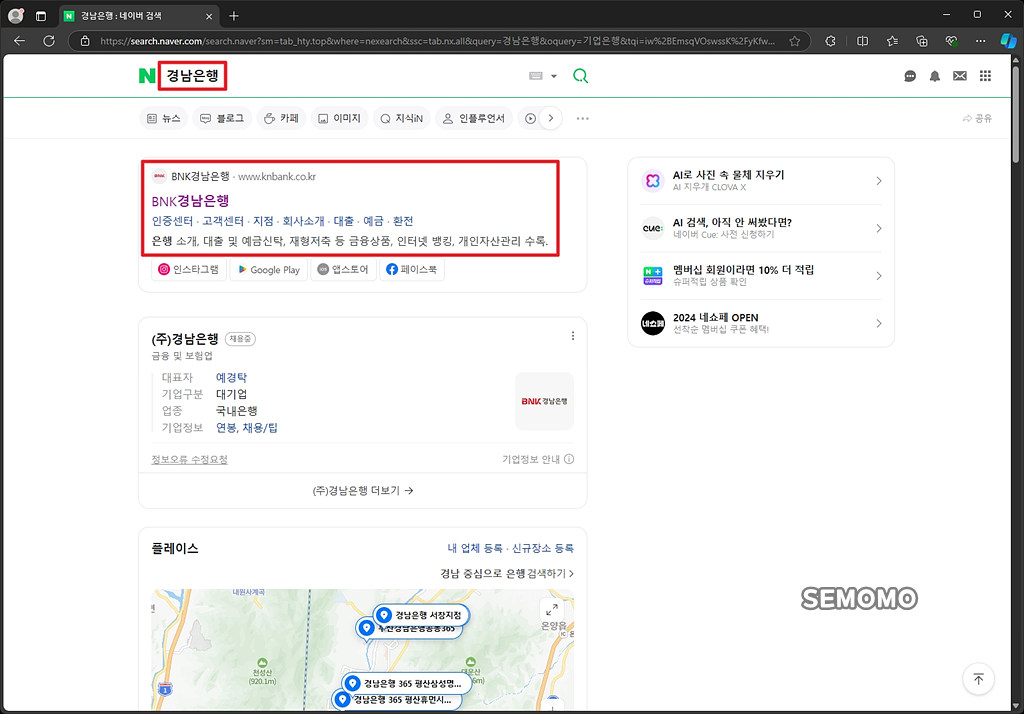
Task: Open the Google Play button
Action: [268, 269]
